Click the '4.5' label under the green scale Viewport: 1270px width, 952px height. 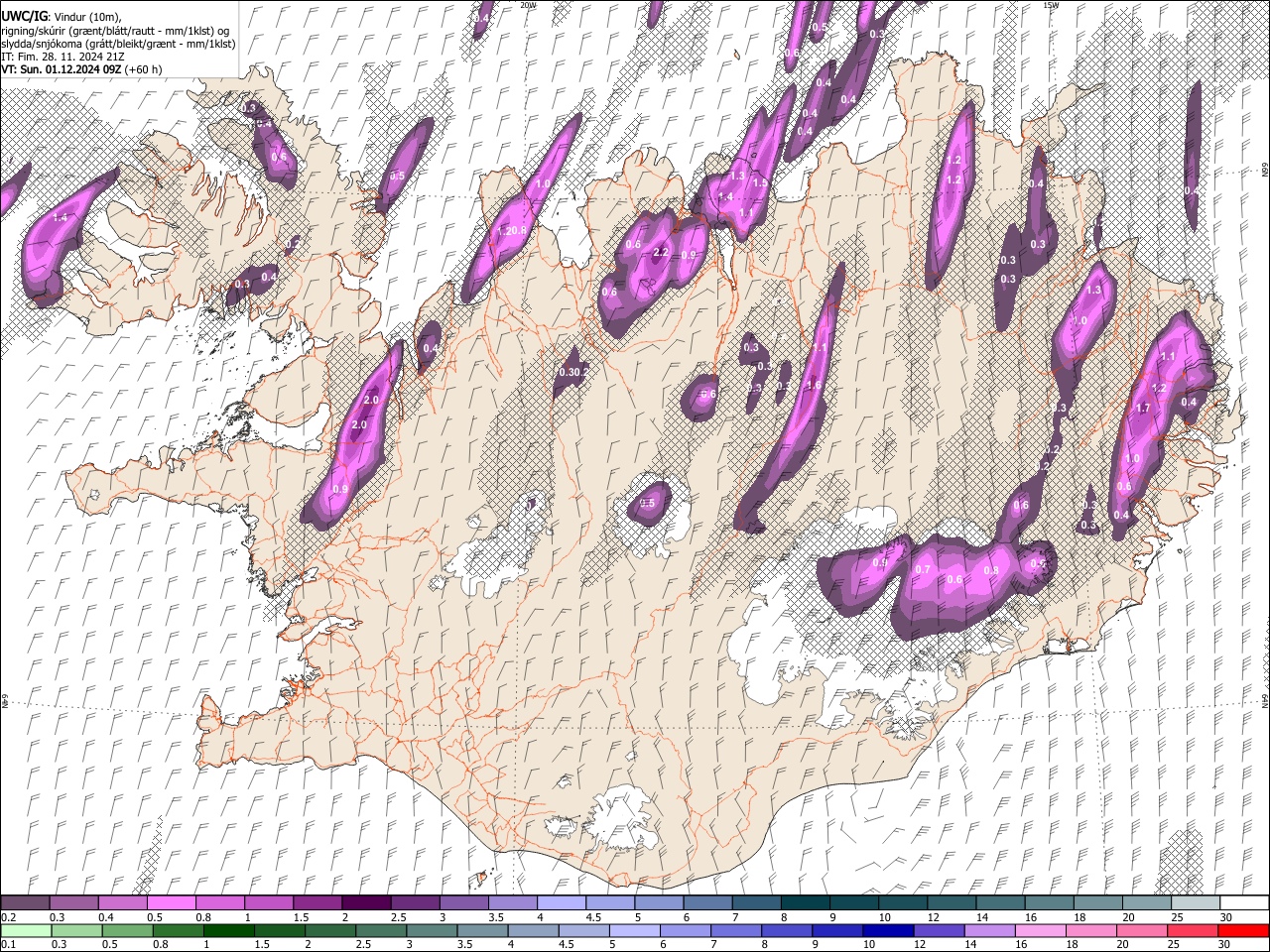pyautogui.click(x=567, y=945)
